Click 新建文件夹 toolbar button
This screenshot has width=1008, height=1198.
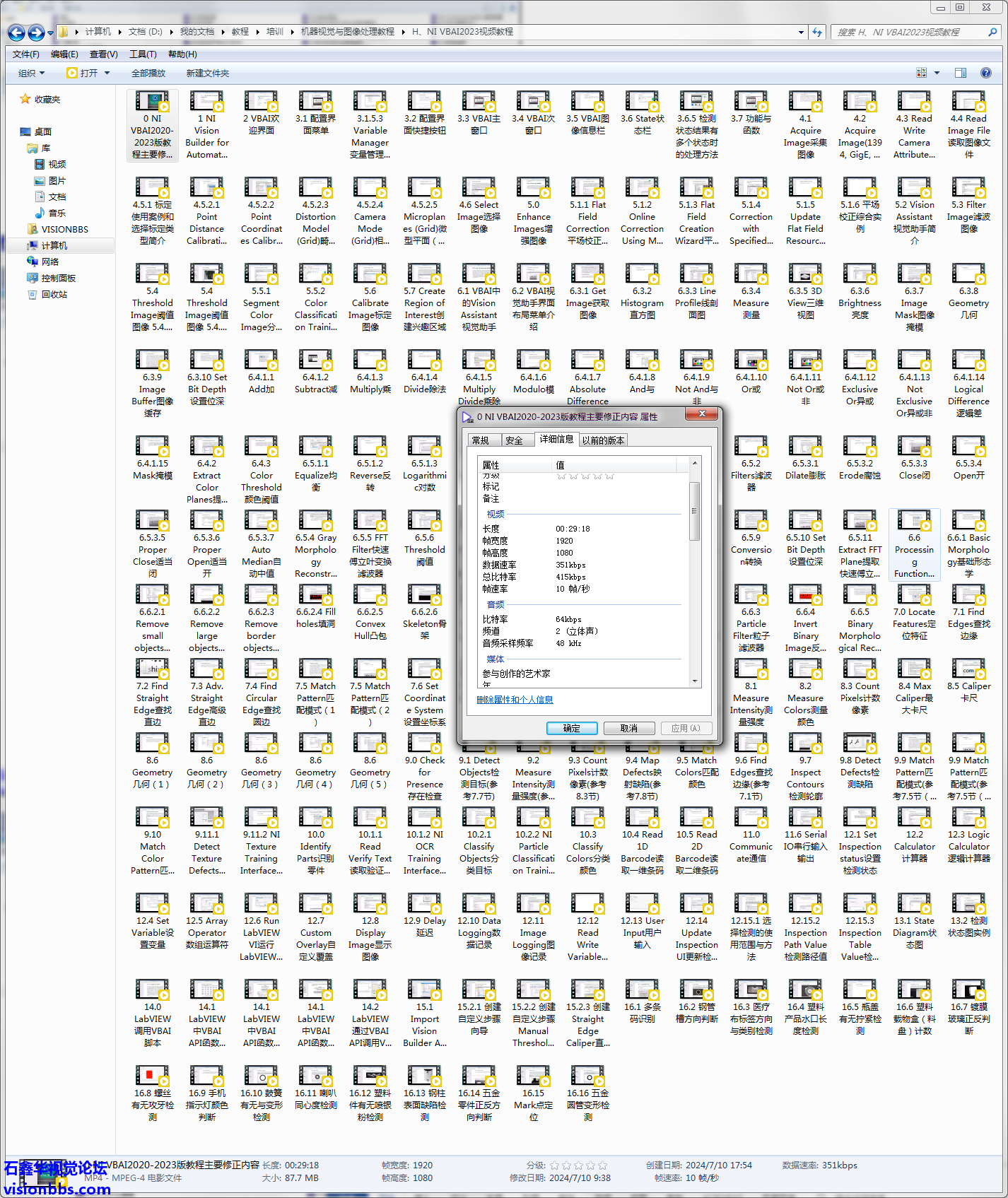[207, 73]
